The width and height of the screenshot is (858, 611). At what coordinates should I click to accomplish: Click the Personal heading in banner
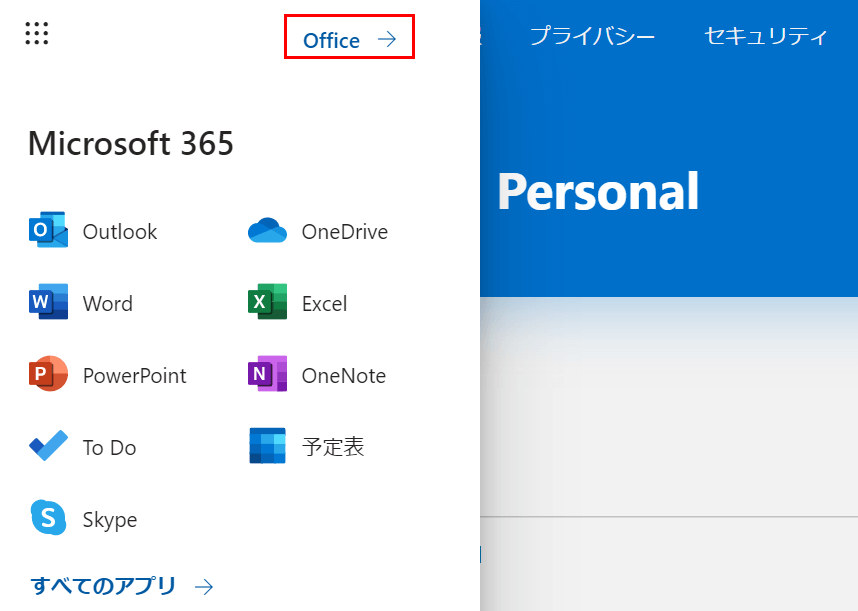[x=598, y=191]
